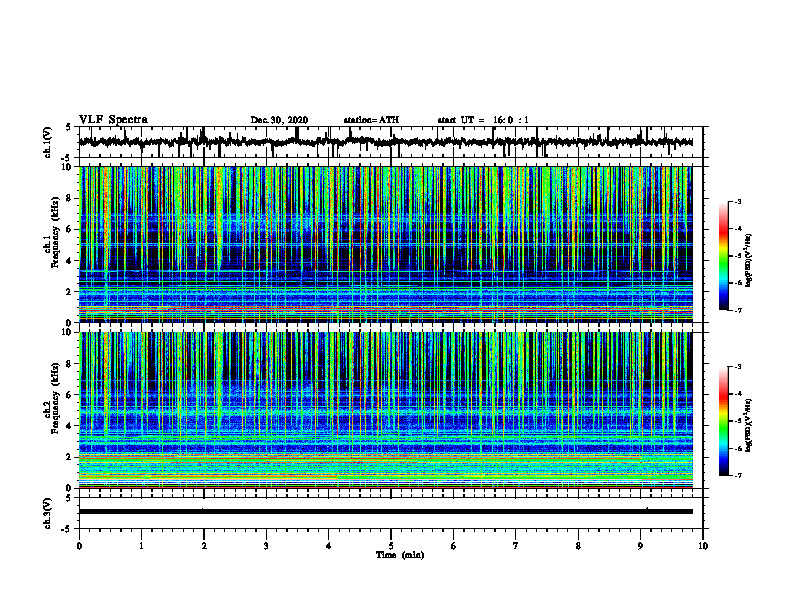Screen dimensions: 792x612
Task: Click the ch.3 flat black trace line
Action: 386,512
